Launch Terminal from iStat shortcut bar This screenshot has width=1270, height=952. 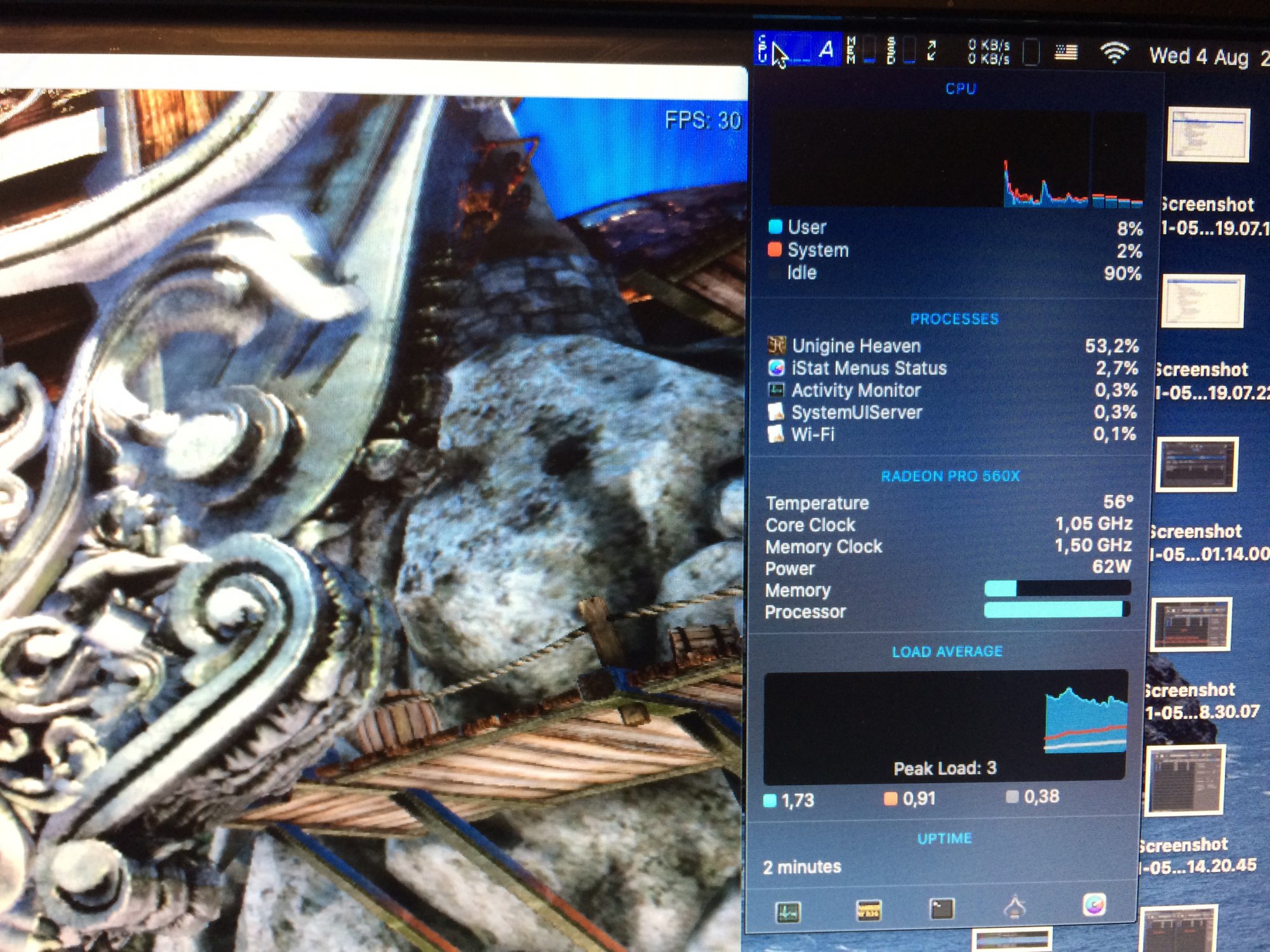coord(941,909)
